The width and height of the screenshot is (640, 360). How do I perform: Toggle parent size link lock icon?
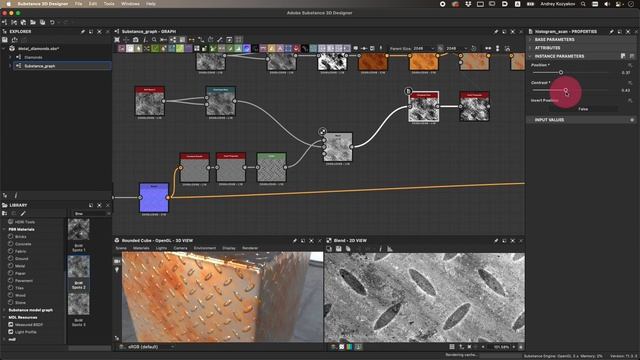(440, 48)
